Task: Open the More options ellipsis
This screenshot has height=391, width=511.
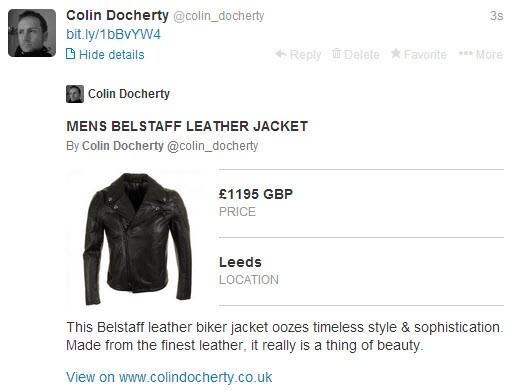Action: click(x=466, y=53)
